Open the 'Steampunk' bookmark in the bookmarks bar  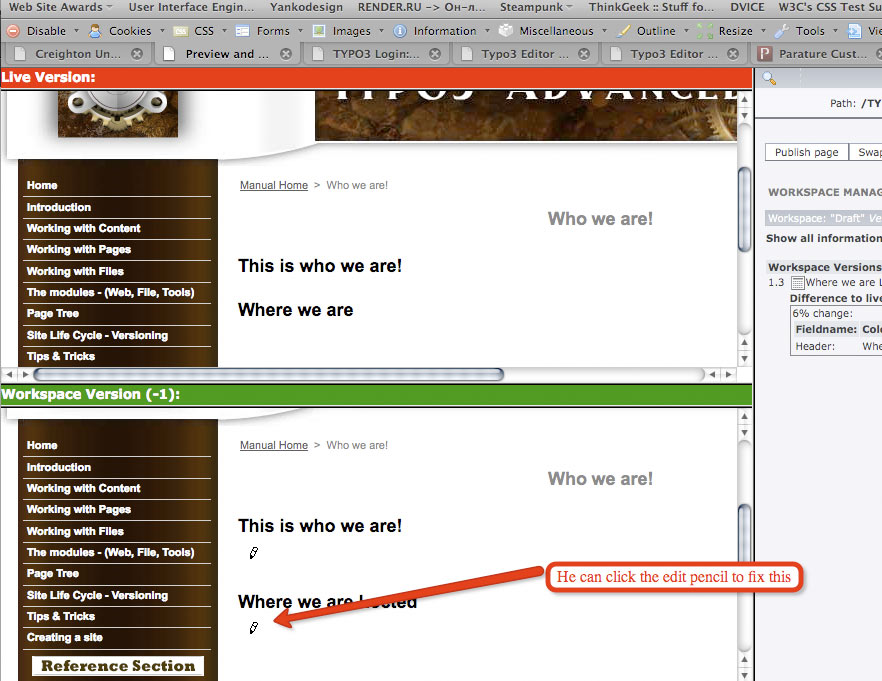tap(532, 7)
